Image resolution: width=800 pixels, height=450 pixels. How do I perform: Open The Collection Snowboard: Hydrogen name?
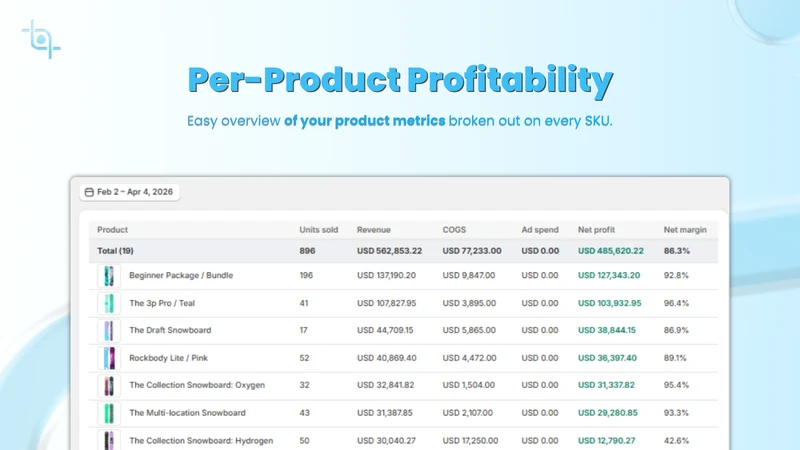201,440
